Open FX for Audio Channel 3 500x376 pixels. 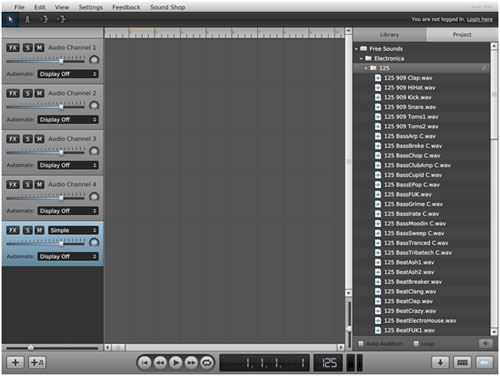13,139
